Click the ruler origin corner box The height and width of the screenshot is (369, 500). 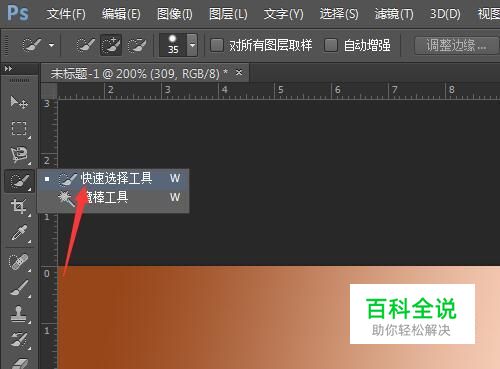[49, 91]
